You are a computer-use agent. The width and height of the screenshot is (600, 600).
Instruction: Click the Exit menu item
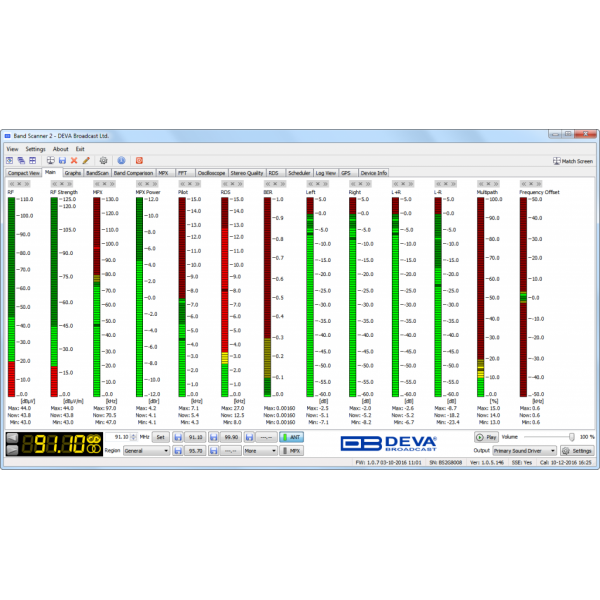80,149
